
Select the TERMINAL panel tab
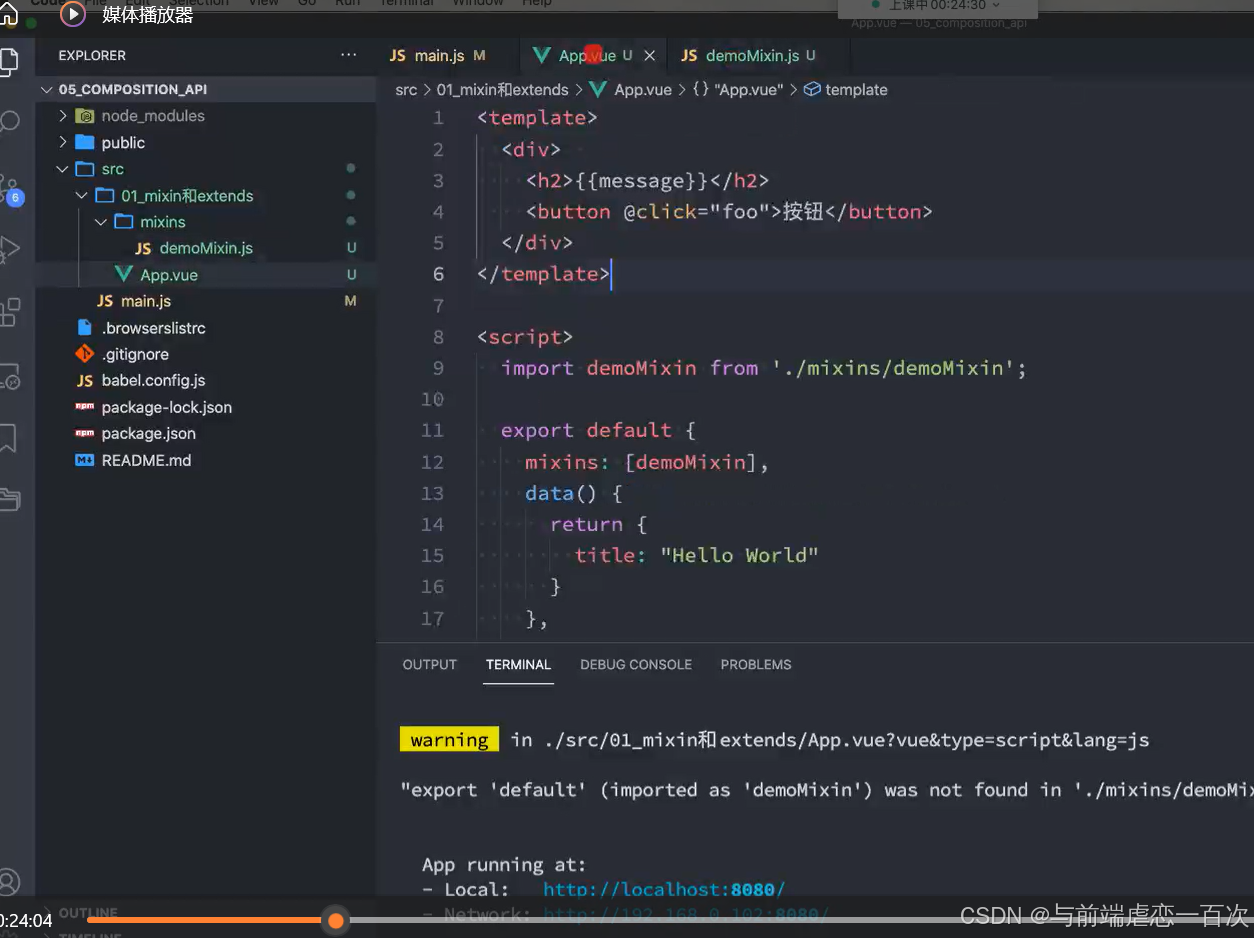click(518, 664)
